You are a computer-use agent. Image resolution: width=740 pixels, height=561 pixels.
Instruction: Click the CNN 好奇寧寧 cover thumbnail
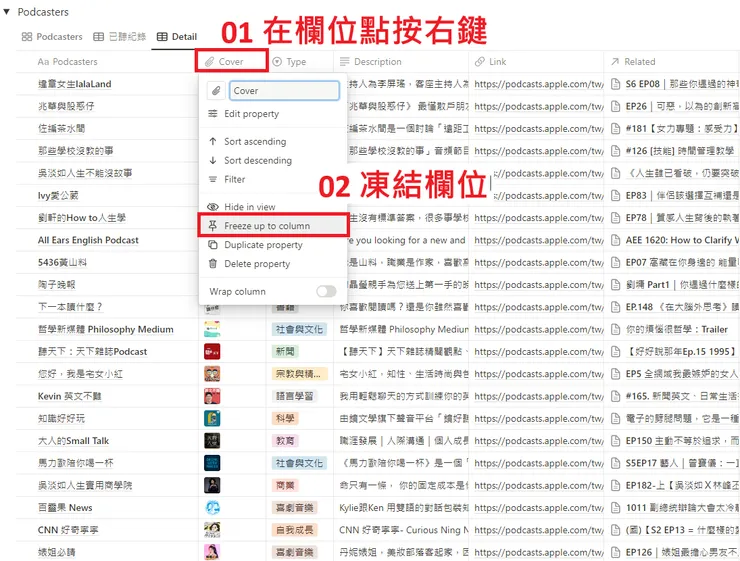pyautogui.click(x=212, y=530)
